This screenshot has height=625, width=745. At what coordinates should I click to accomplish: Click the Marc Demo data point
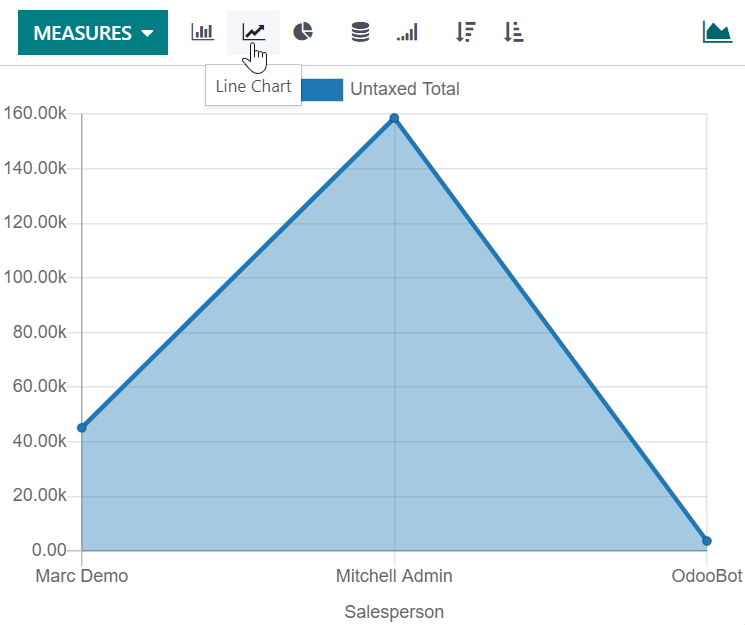tap(82, 428)
